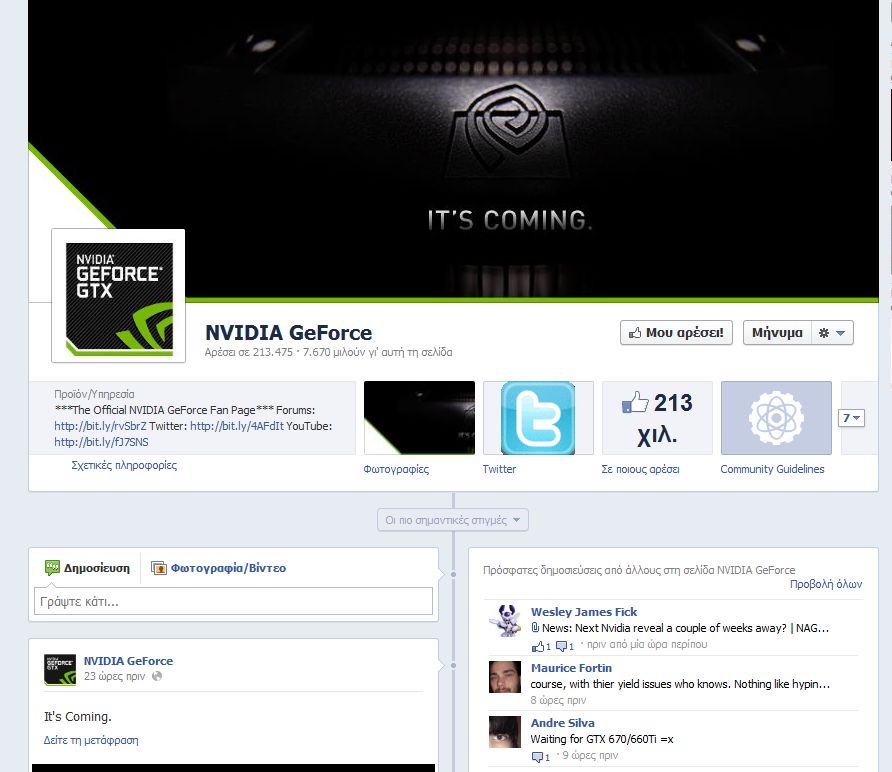Click the It's Coming. post text

[x=78, y=717]
